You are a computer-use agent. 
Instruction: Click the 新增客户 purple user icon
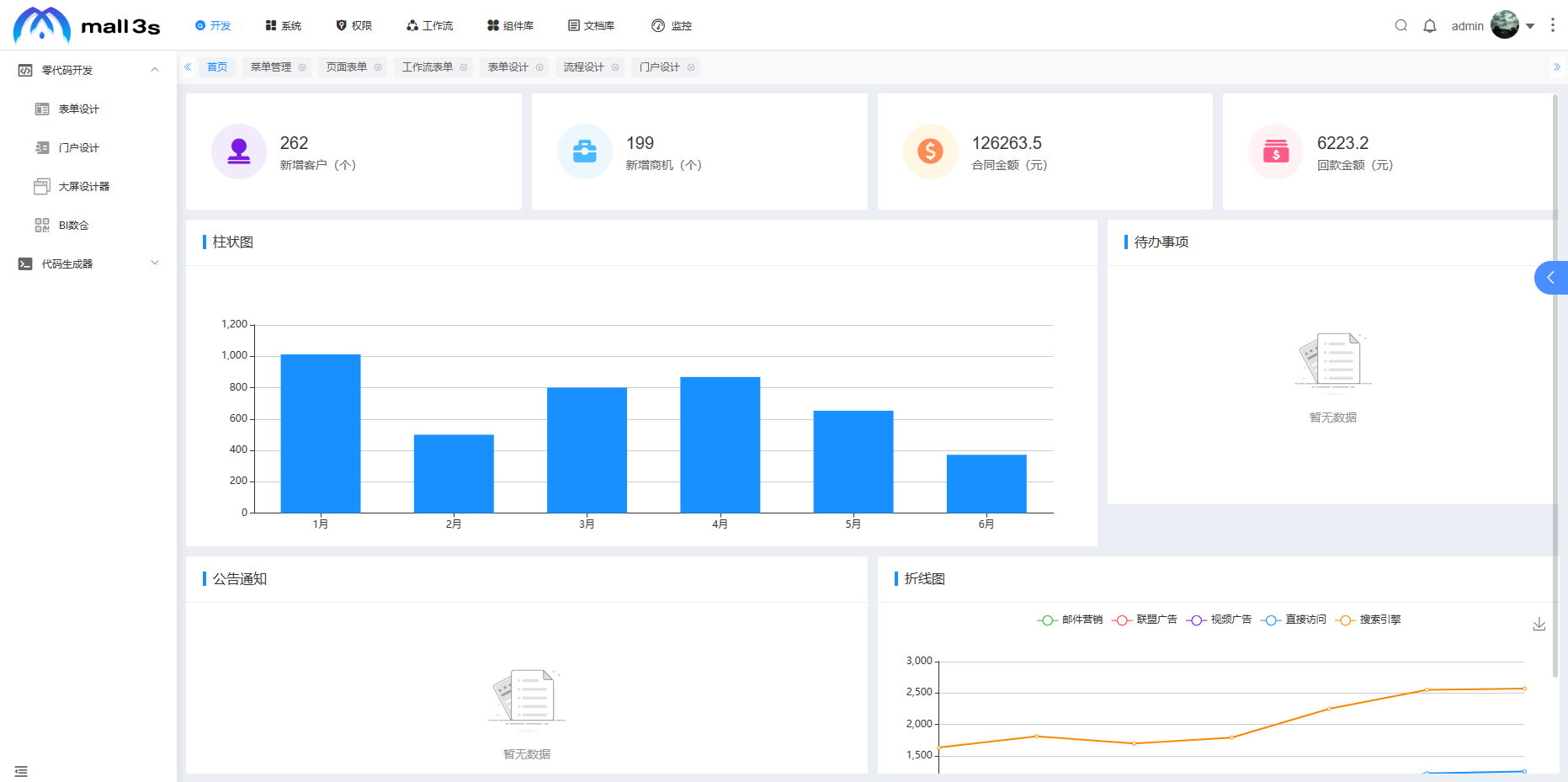click(239, 152)
